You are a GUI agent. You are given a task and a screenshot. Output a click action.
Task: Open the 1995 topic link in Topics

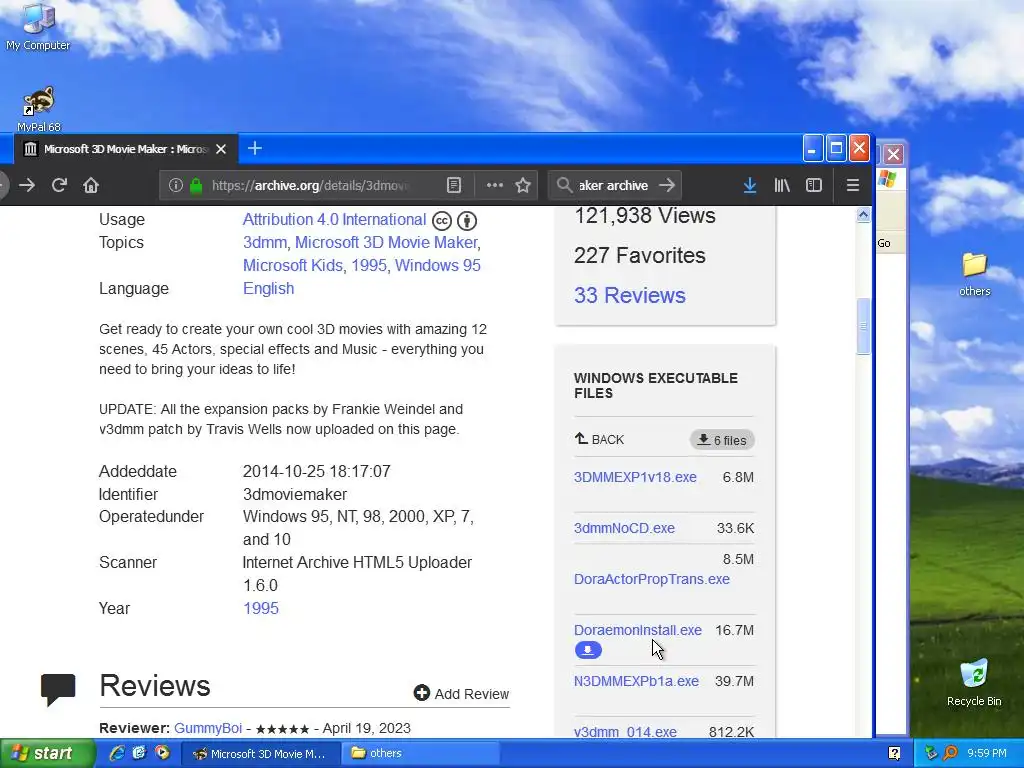tap(369, 265)
